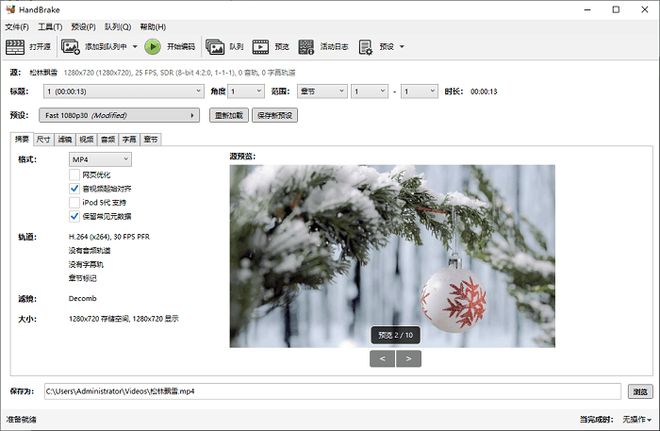The width and height of the screenshot is (660, 431).
Task: Click the Add to Queue (添加到队列) icon
Action: [x=71, y=46]
